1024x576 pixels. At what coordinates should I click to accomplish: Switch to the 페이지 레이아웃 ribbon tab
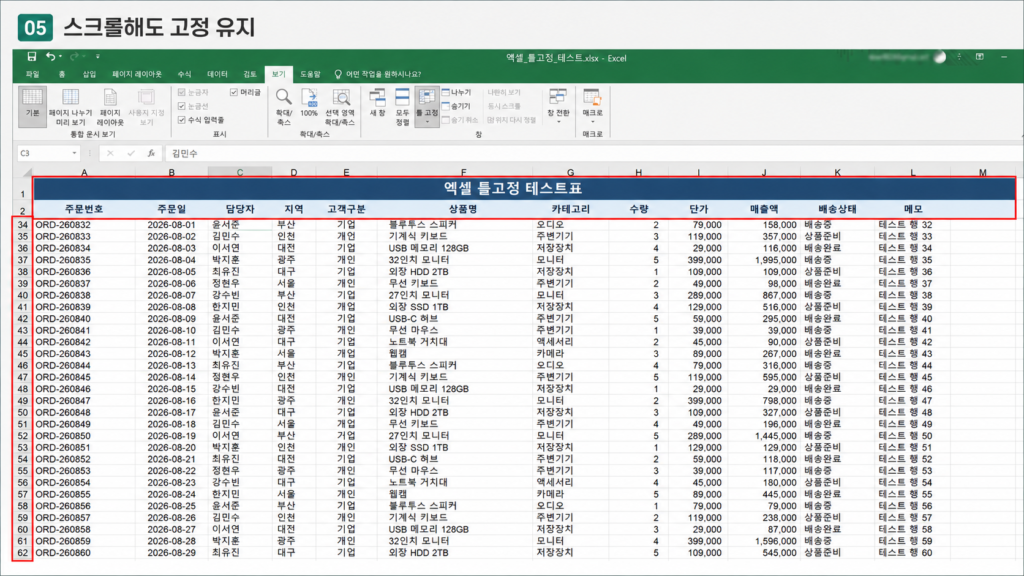136,74
